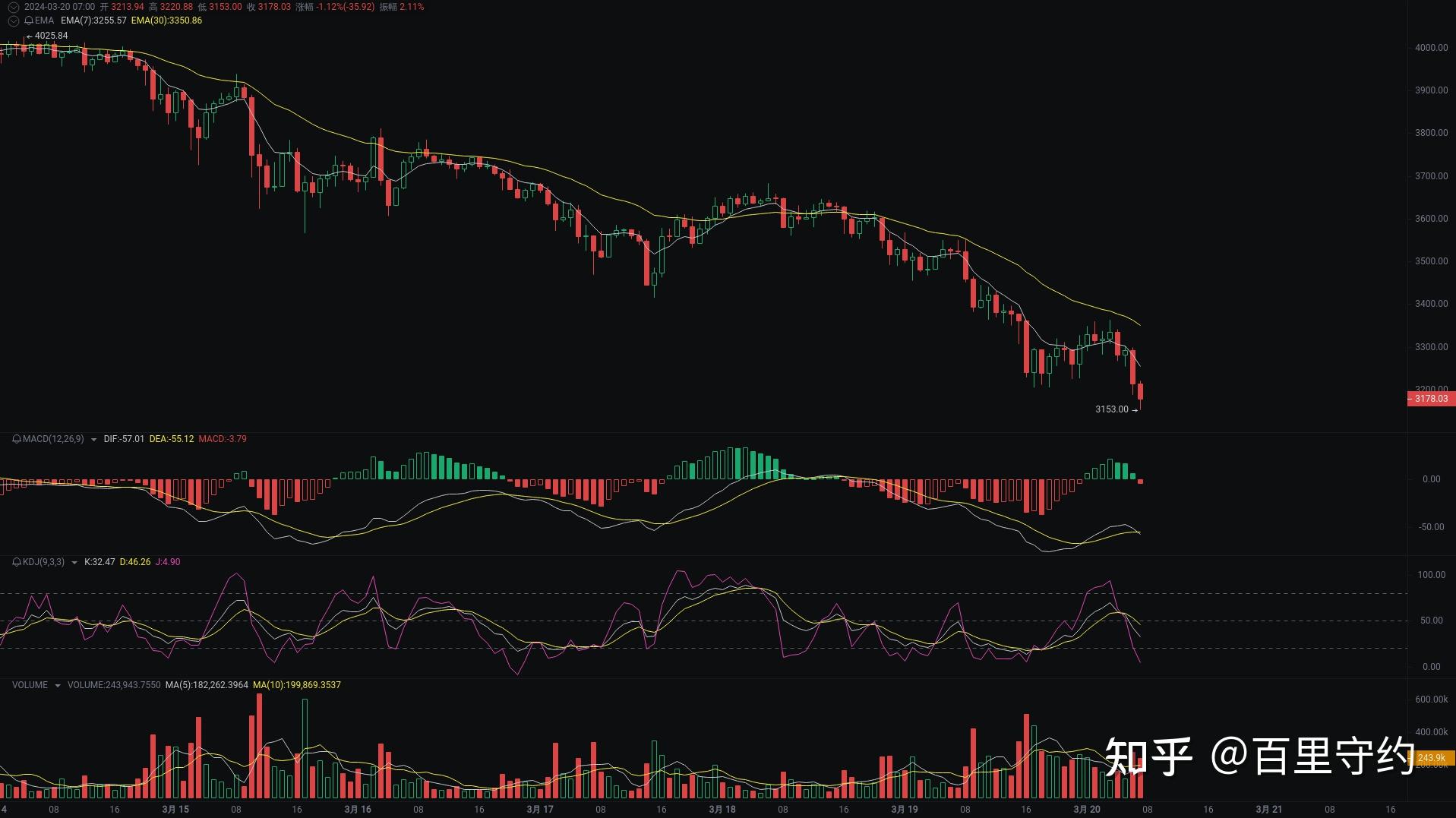Click the EMA(30):3350.86 value

pos(166,21)
